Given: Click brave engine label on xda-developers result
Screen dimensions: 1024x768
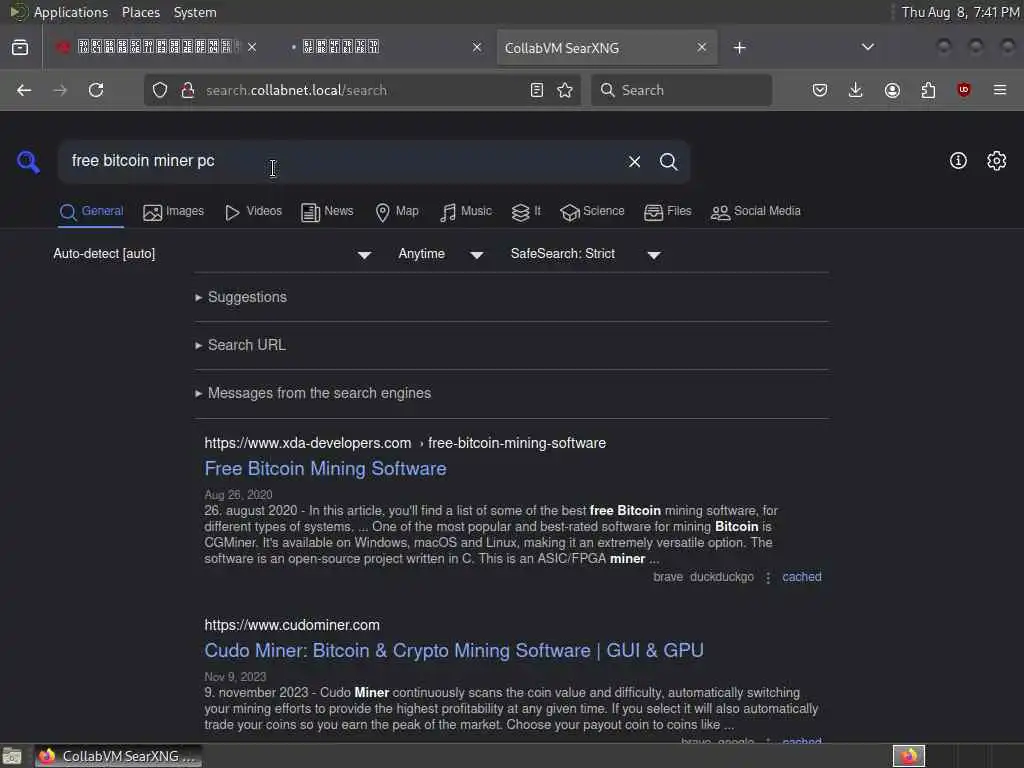Looking at the screenshot, I should click(668, 577).
